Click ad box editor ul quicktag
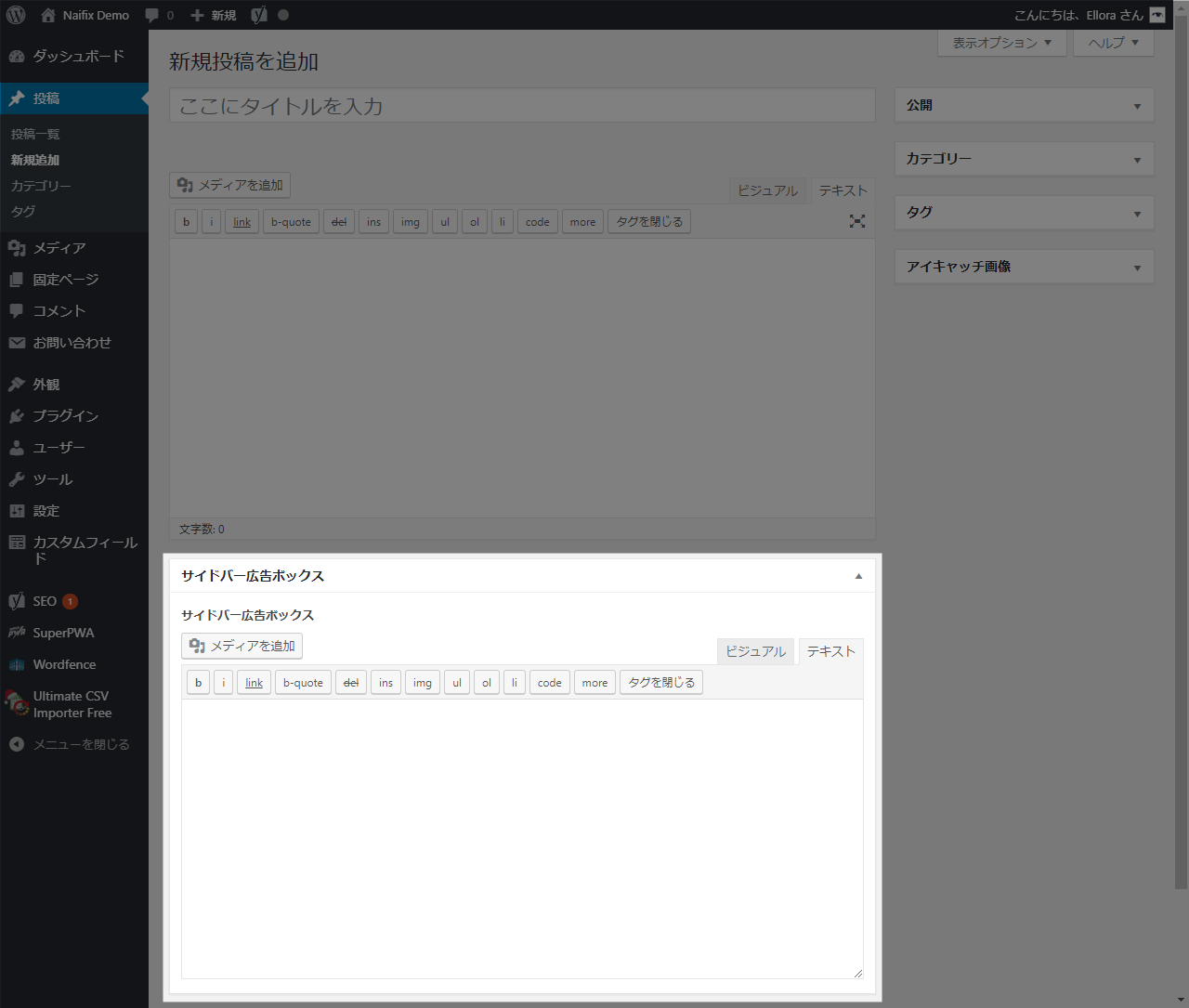 [x=457, y=683]
